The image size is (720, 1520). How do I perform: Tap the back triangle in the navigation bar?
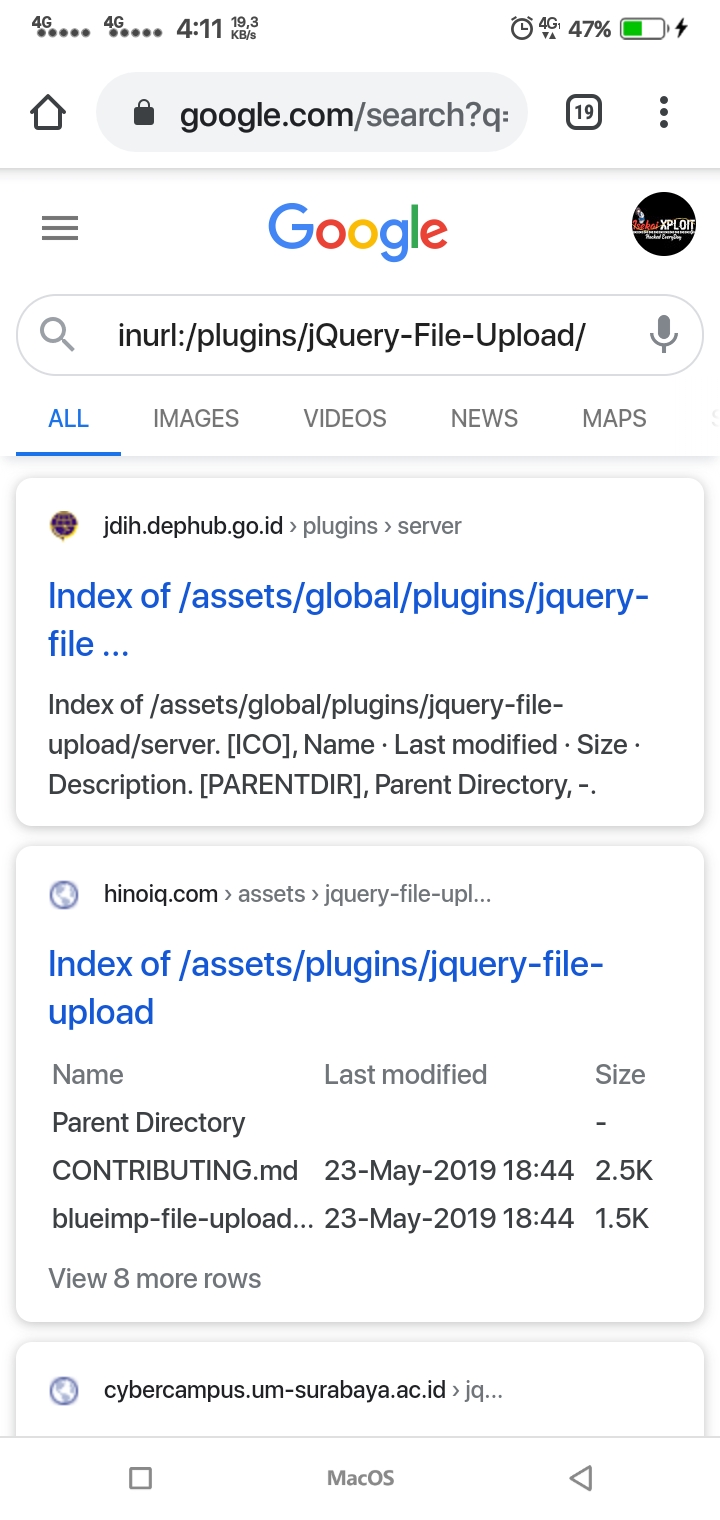pyautogui.click(x=580, y=1477)
